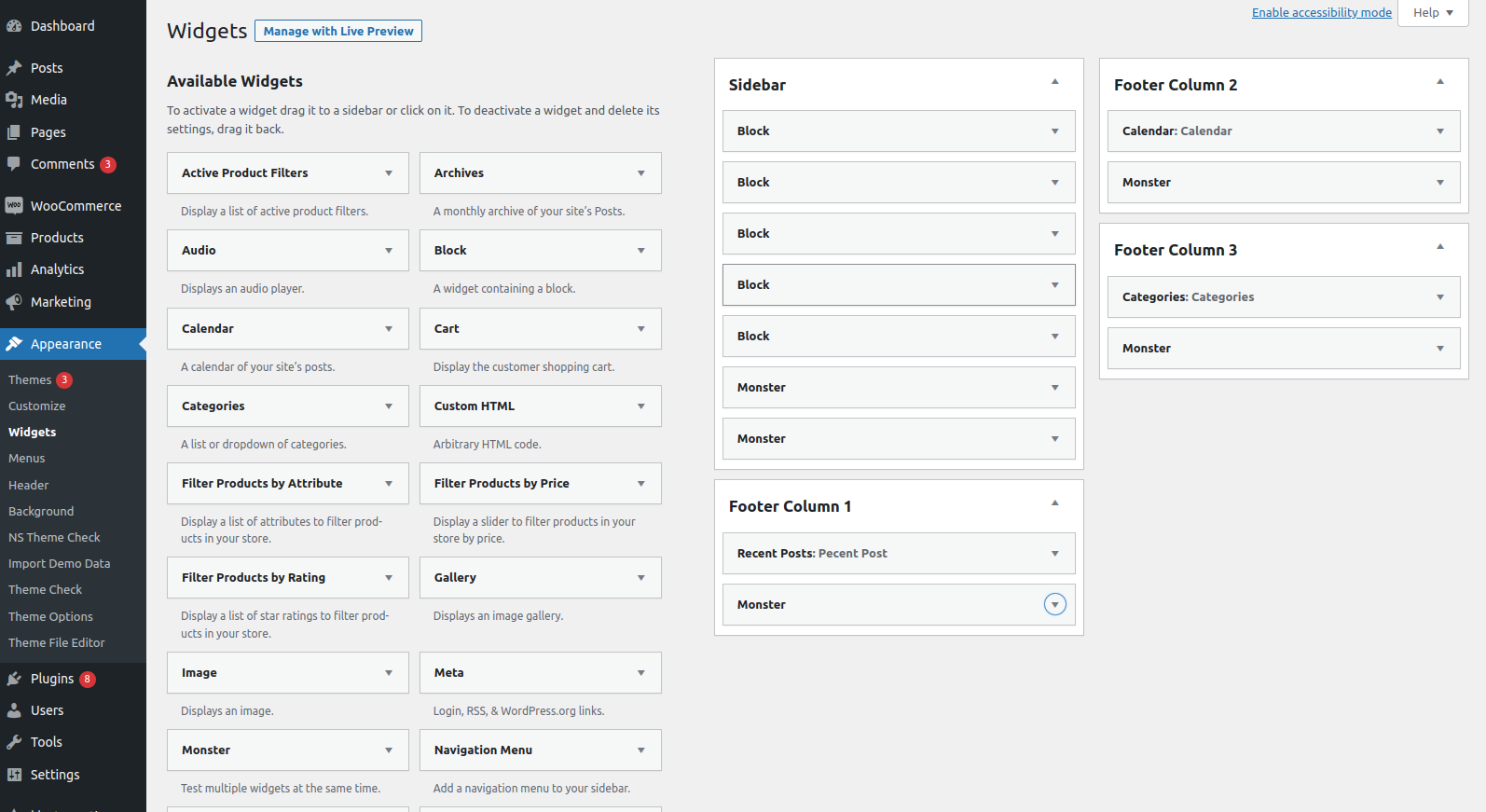Open Tools via the wrench icon
Image resolution: width=1486 pixels, height=812 pixels.
14,742
